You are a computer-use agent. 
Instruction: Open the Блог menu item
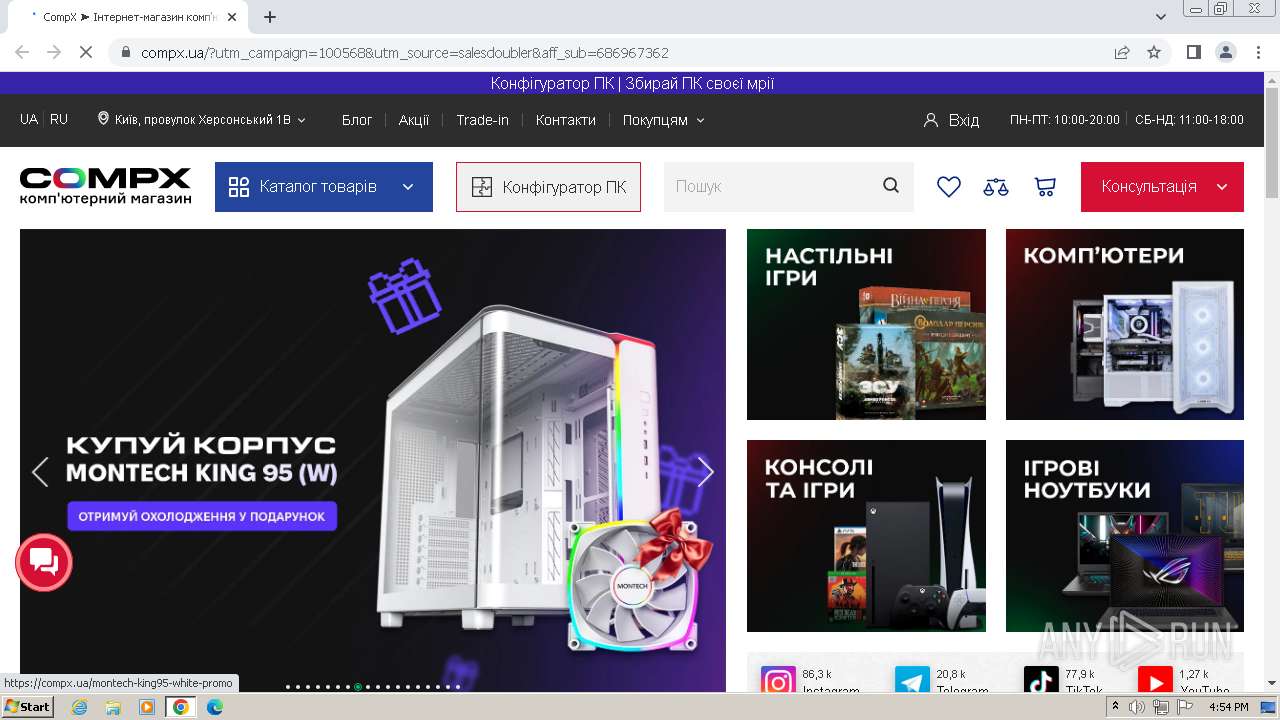tap(357, 120)
